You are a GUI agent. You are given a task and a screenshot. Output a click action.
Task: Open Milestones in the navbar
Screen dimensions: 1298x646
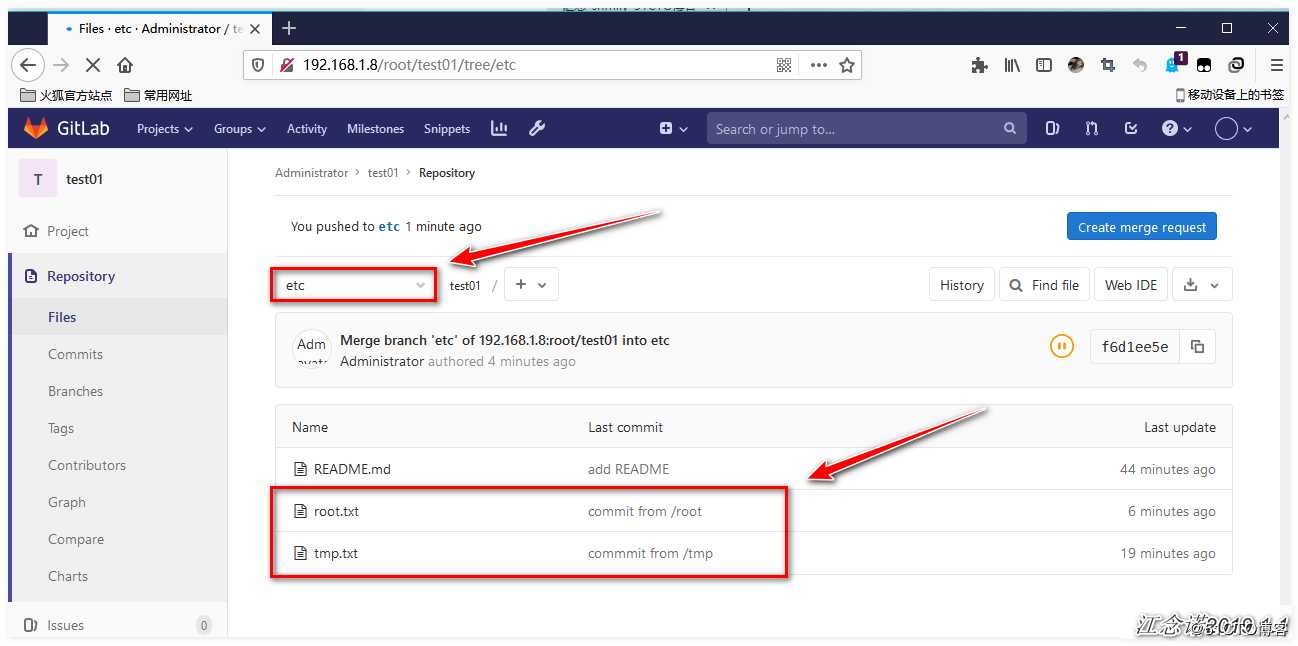(375, 128)
